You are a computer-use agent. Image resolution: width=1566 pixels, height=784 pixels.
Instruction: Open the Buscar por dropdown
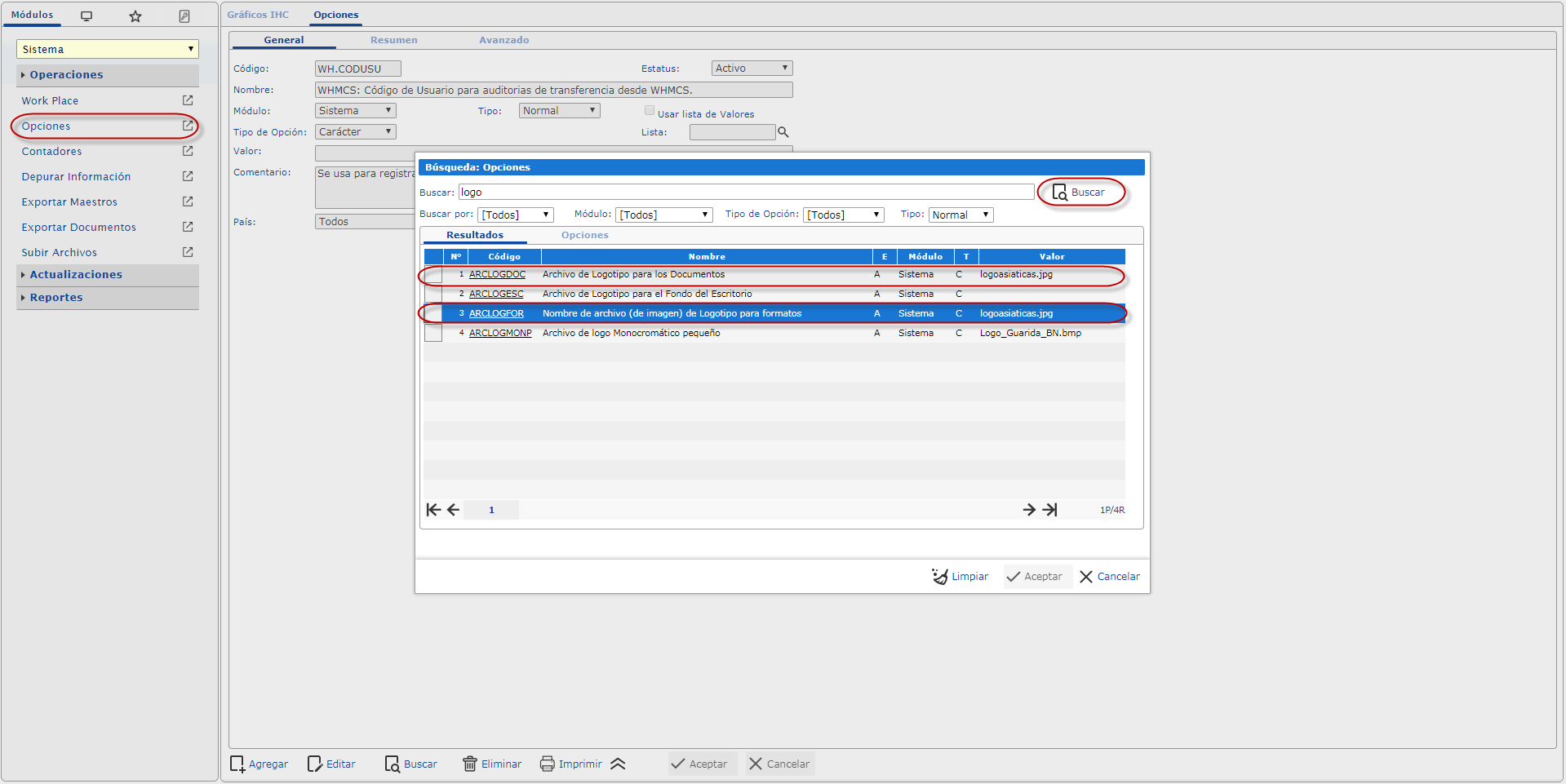515,215
